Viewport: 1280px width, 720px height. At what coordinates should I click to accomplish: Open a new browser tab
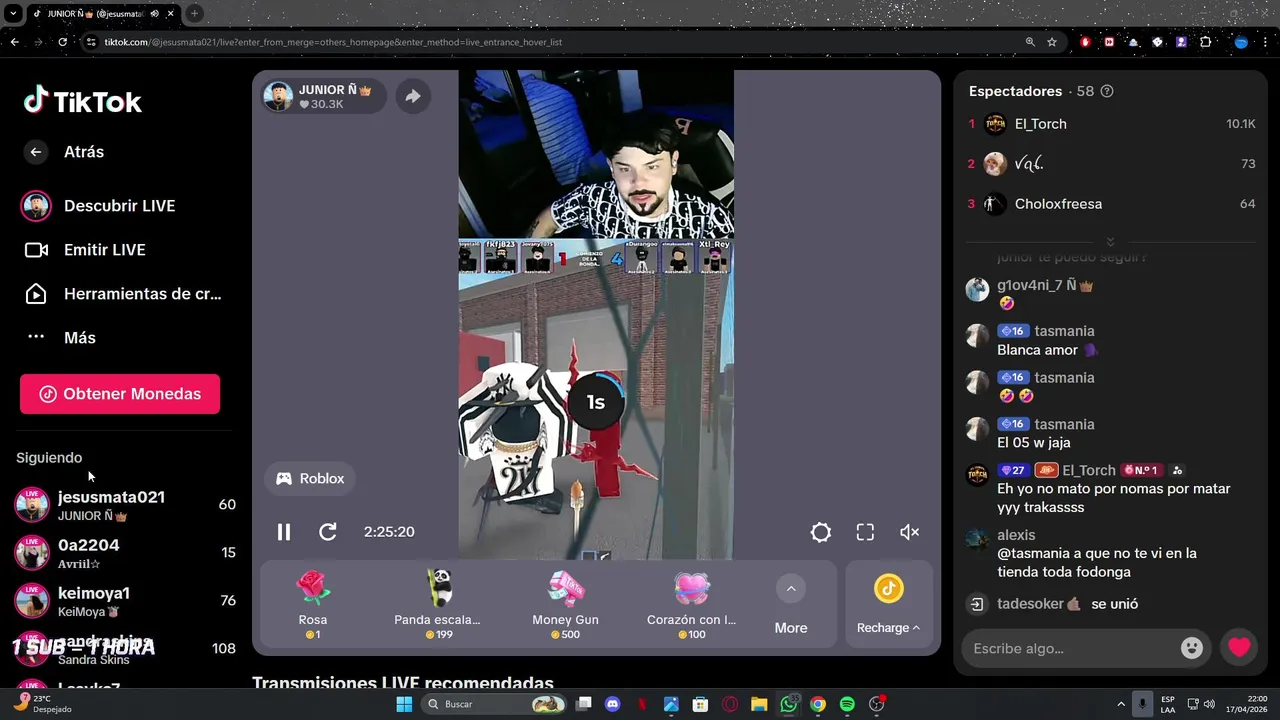click(x=194, y=13)
